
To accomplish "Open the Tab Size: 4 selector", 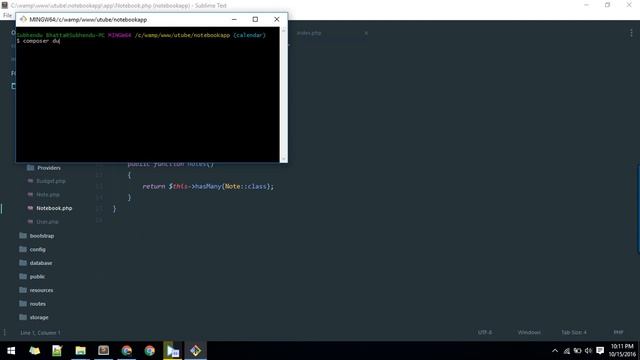I will (573, 332).
